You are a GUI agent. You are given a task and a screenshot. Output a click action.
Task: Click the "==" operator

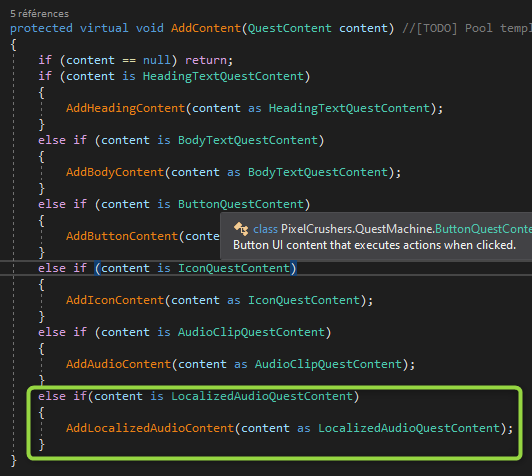pos(129,60)
